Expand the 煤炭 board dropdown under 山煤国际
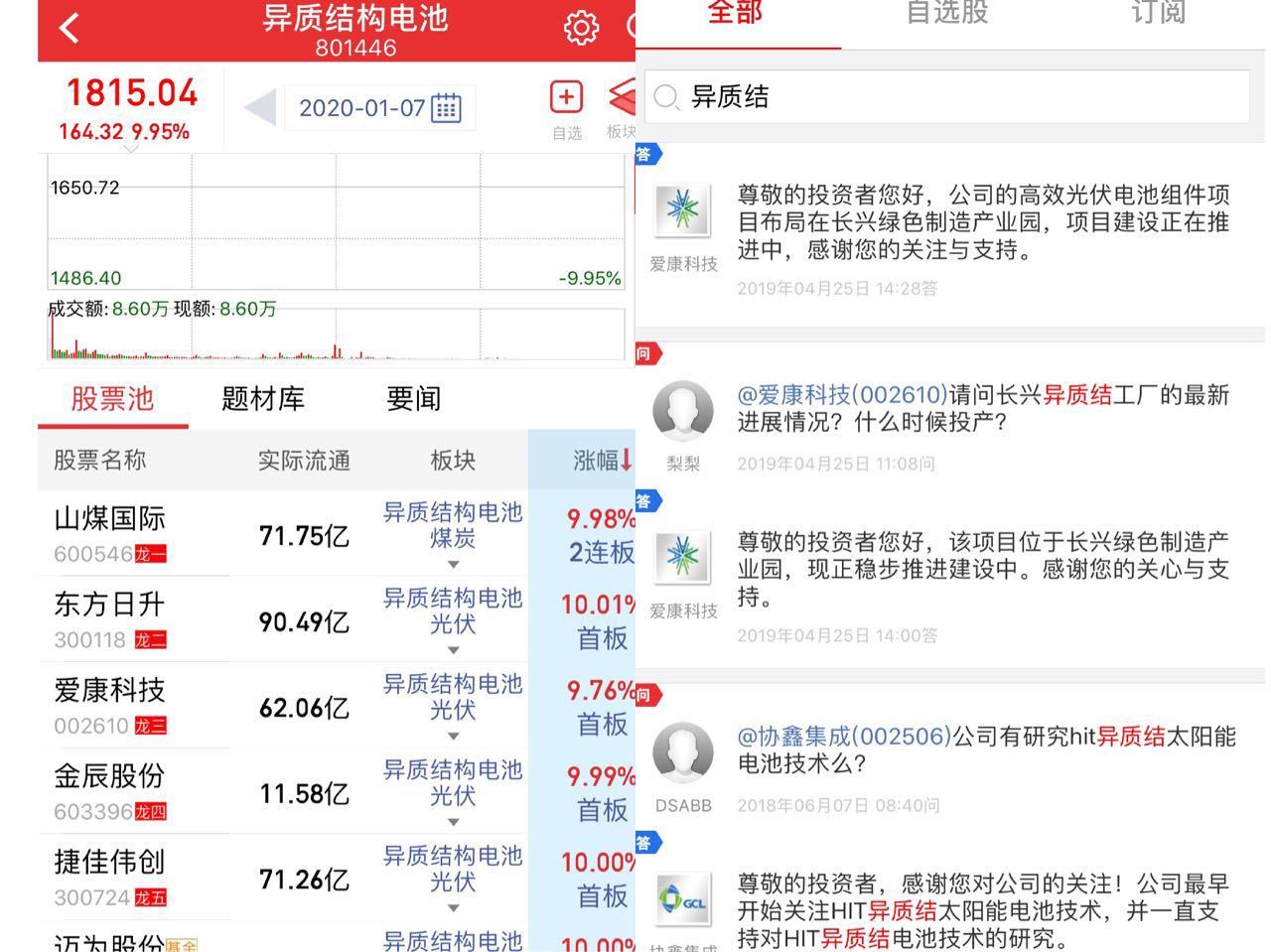The image size is (1271, 952). click(x=453, y=566)
